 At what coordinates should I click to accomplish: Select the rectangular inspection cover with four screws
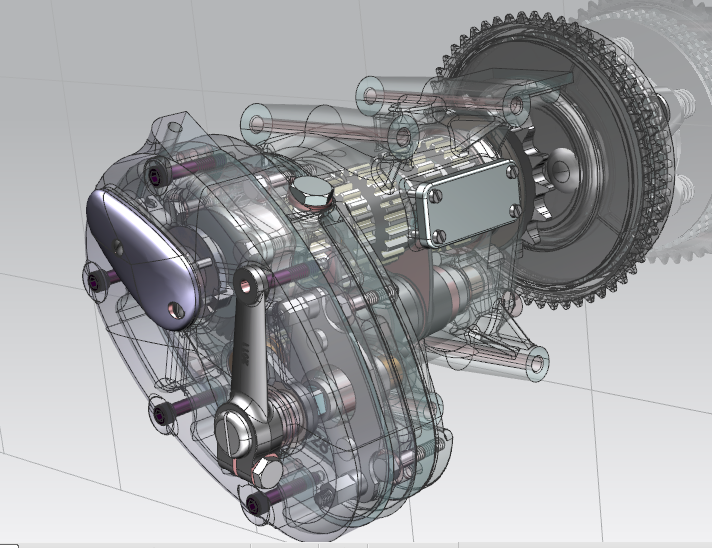[470, 202]
